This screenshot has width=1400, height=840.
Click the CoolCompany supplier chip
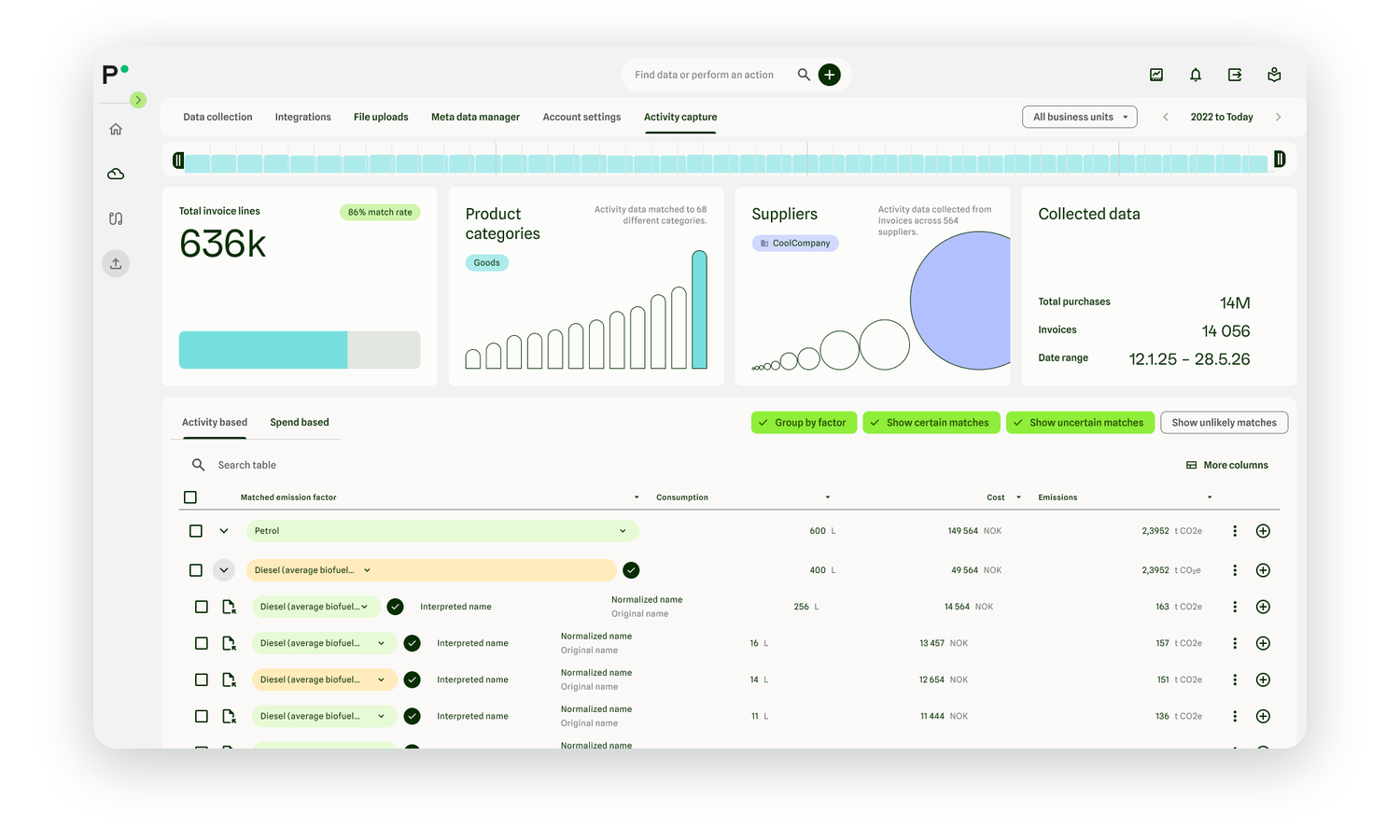(795, 243)
